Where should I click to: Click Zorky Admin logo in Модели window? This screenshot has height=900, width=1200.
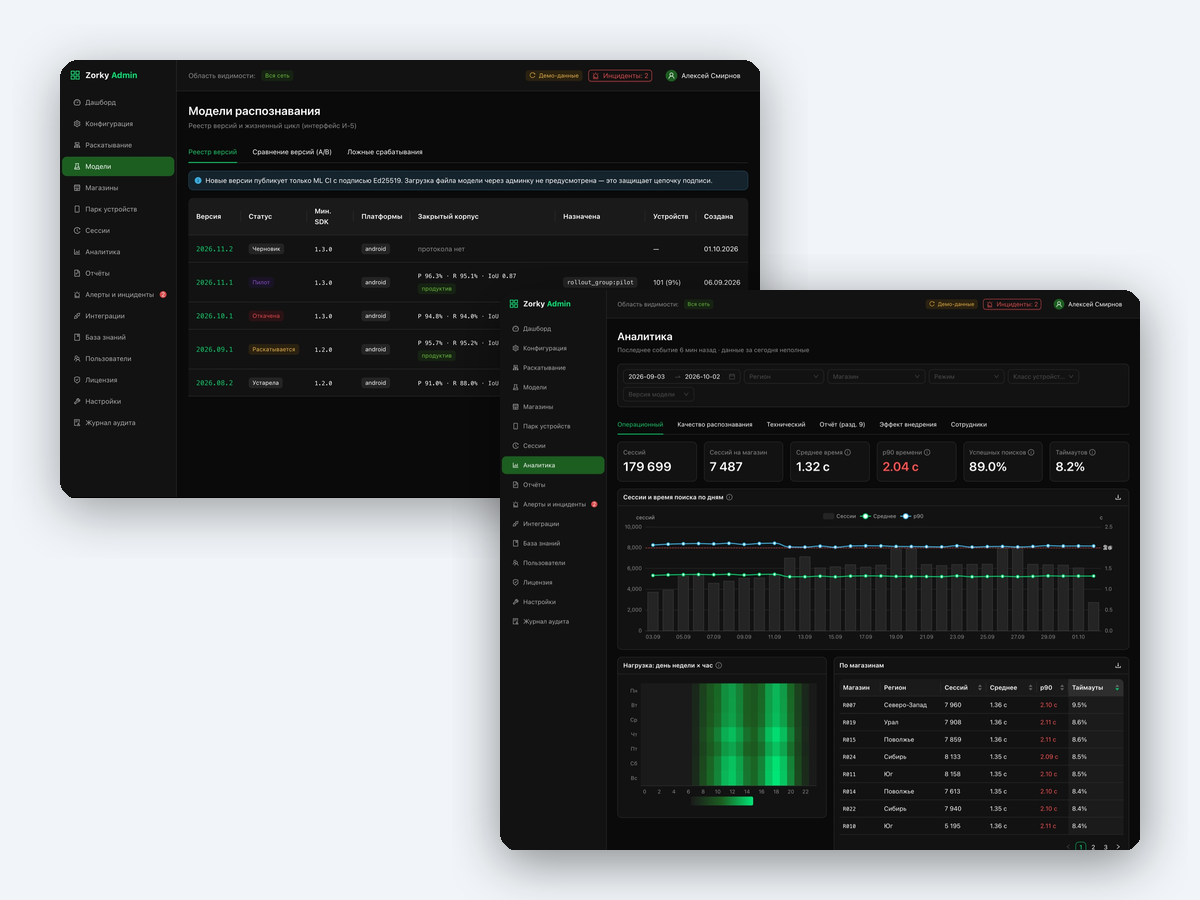click(104, 75)
